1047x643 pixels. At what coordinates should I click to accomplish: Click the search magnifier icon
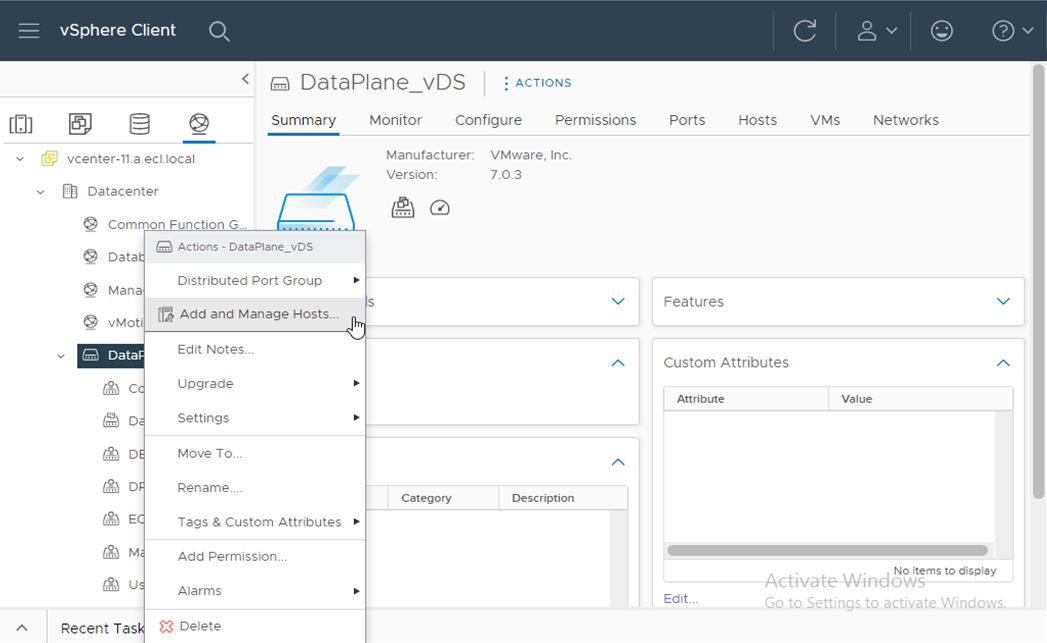click(219, 31)
